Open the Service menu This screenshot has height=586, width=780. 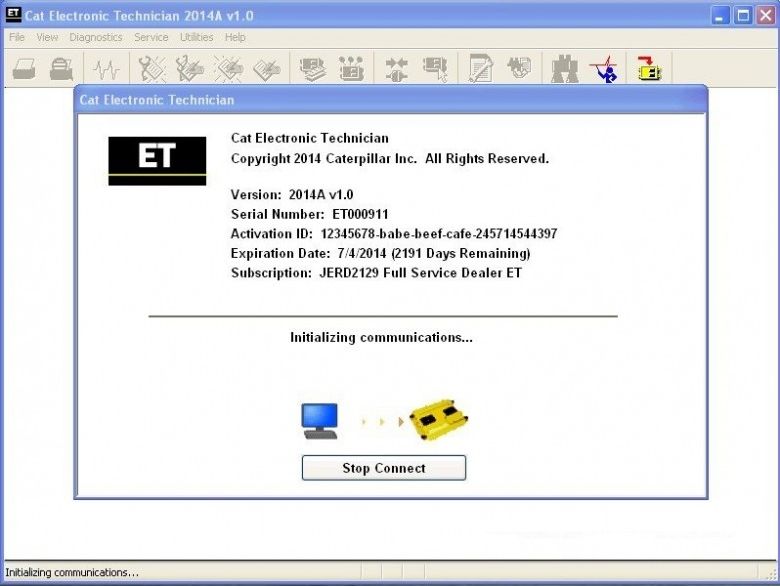tap(151, 37)
